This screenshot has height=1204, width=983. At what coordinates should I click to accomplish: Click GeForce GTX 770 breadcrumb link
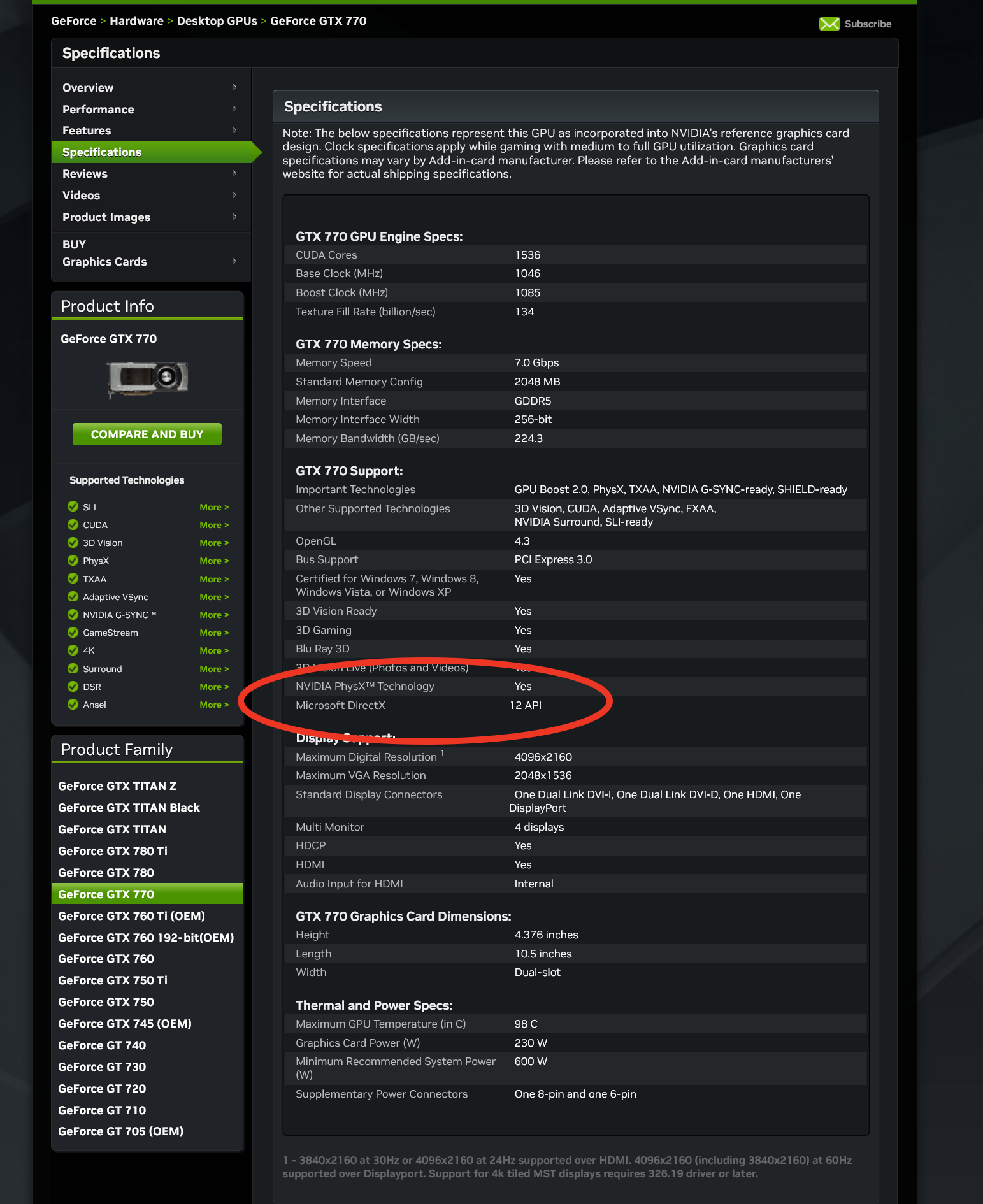click(x=319, y=21)
